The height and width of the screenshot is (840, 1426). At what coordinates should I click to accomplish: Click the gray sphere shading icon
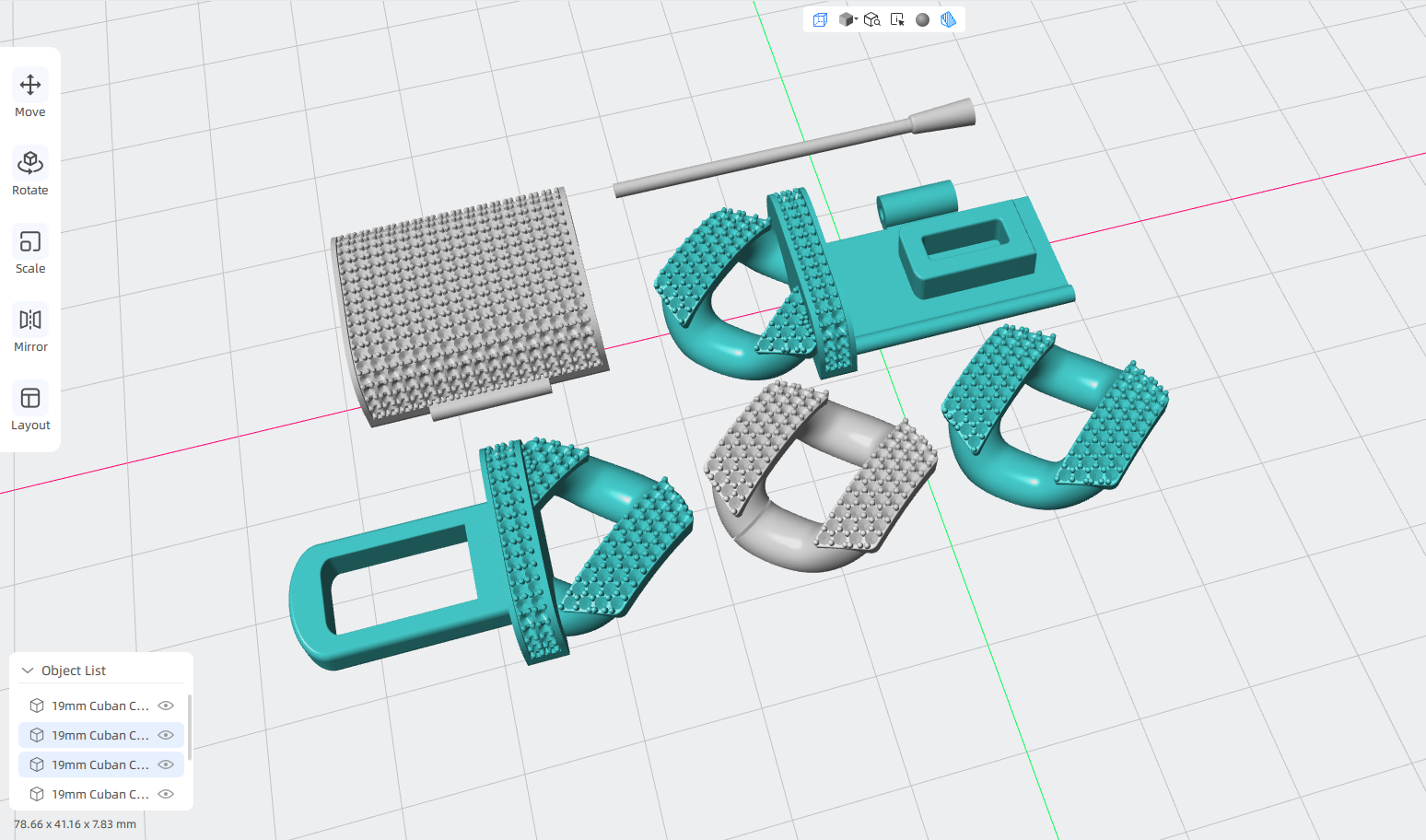click(922, 19)
